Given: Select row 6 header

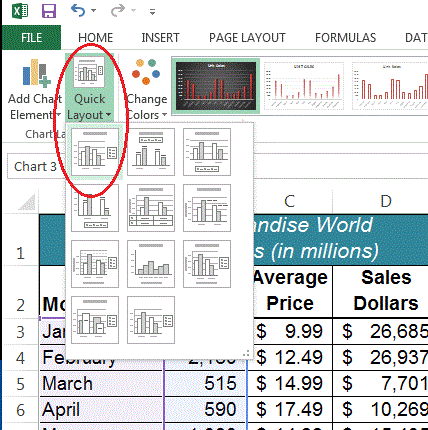Looking at the screenshot, I should pos(20,409).
